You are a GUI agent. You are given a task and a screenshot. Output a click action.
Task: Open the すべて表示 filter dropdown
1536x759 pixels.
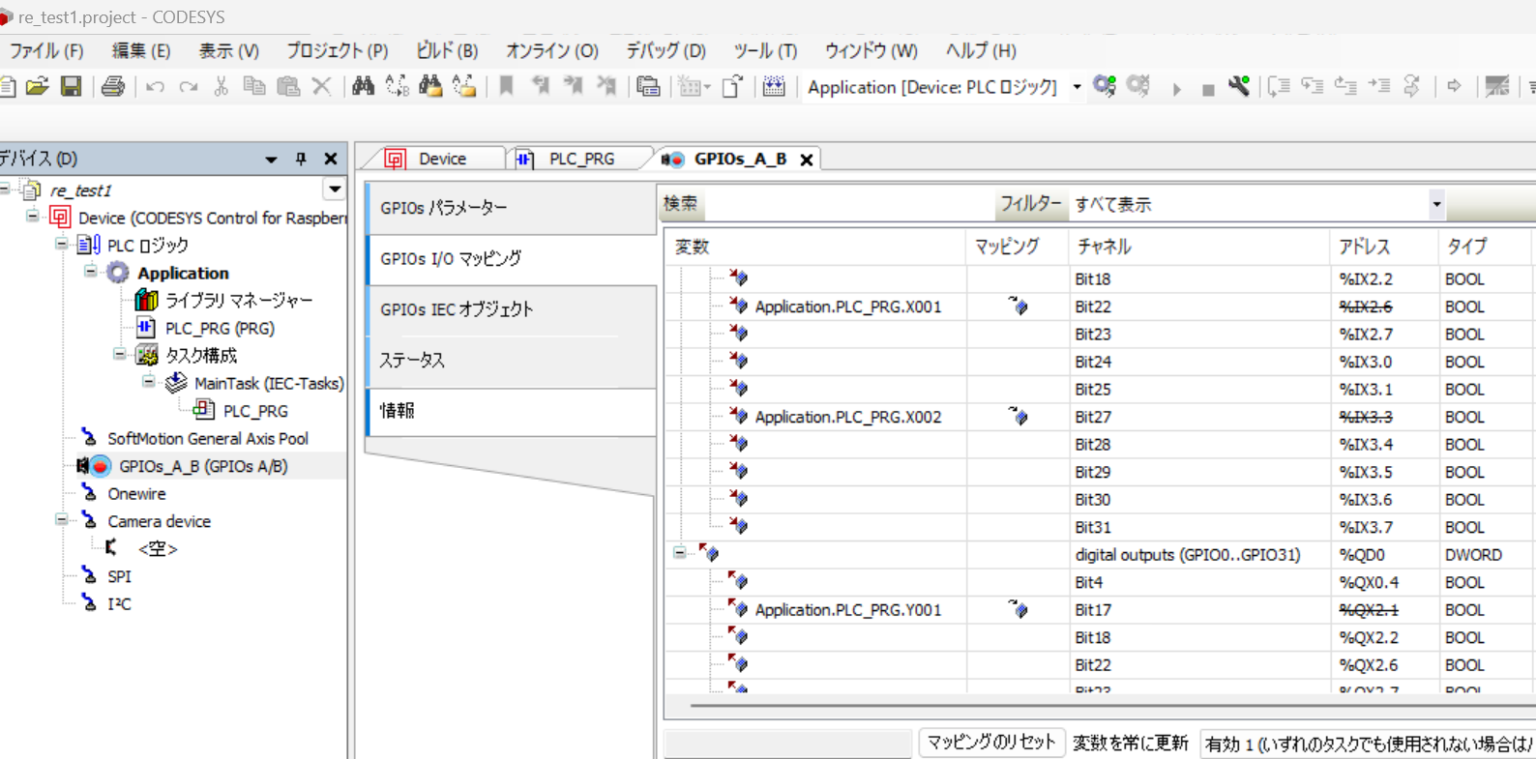click(1437, 203)
